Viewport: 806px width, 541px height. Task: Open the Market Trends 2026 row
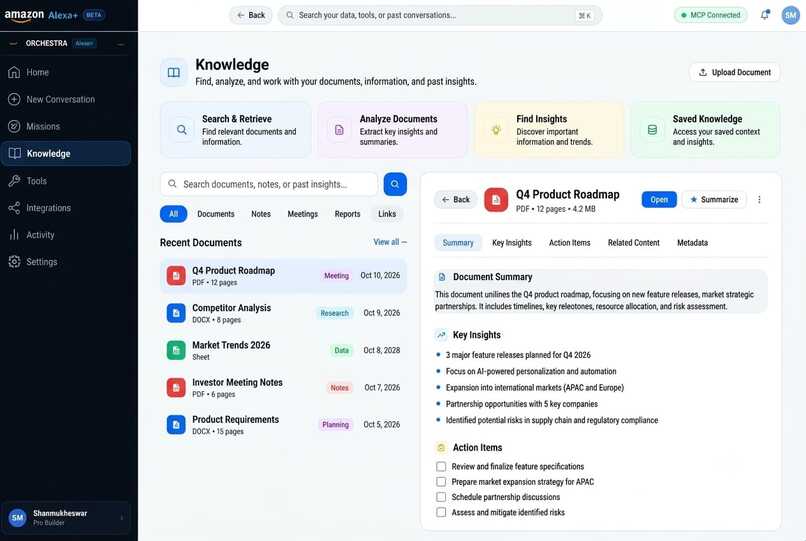283,350
